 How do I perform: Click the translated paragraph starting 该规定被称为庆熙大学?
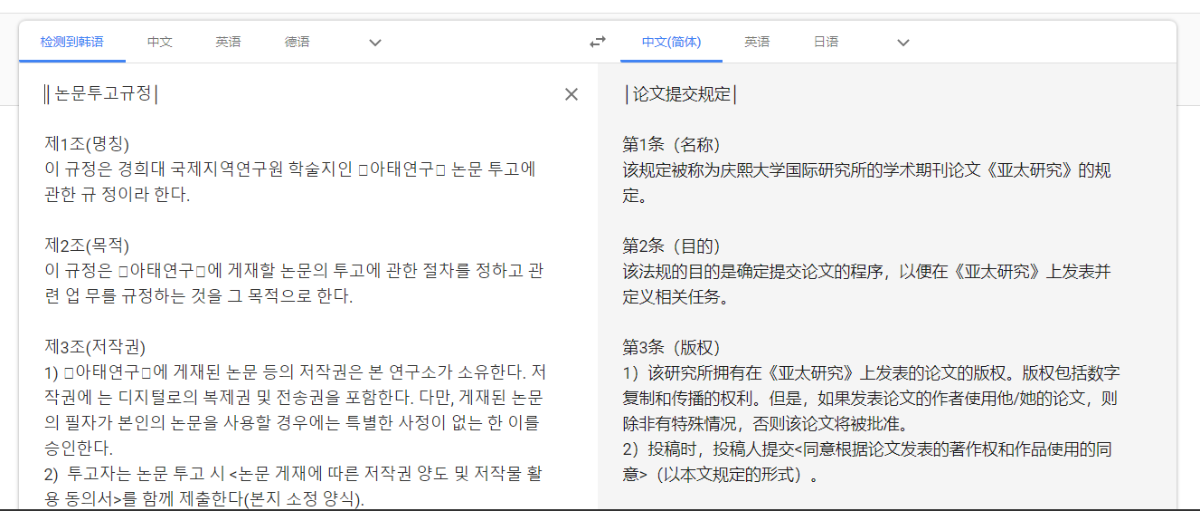[x=866, y=182]
